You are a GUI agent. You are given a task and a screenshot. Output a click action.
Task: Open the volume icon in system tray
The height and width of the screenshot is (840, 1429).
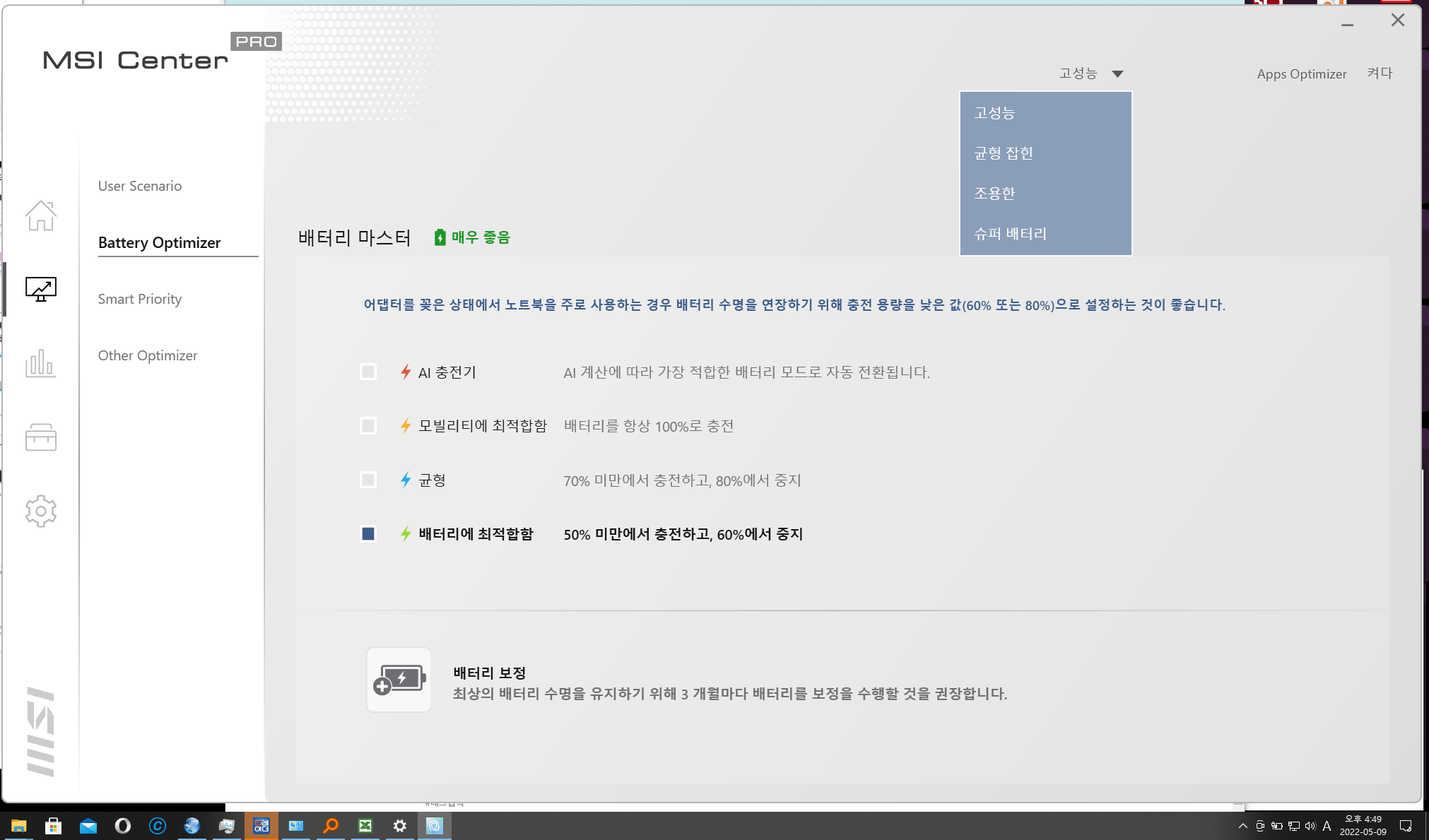click(x=1310, y=826)
